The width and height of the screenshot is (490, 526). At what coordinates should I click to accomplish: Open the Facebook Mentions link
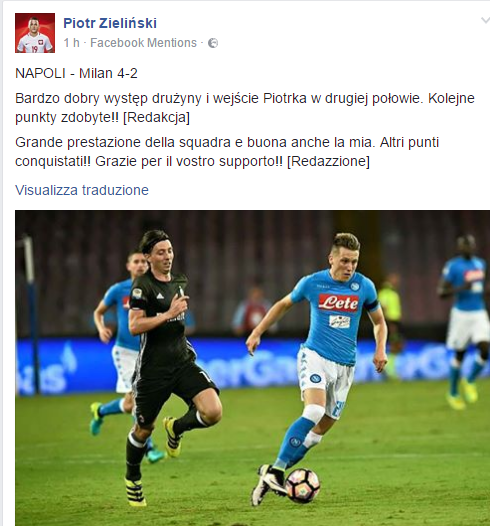144,43
